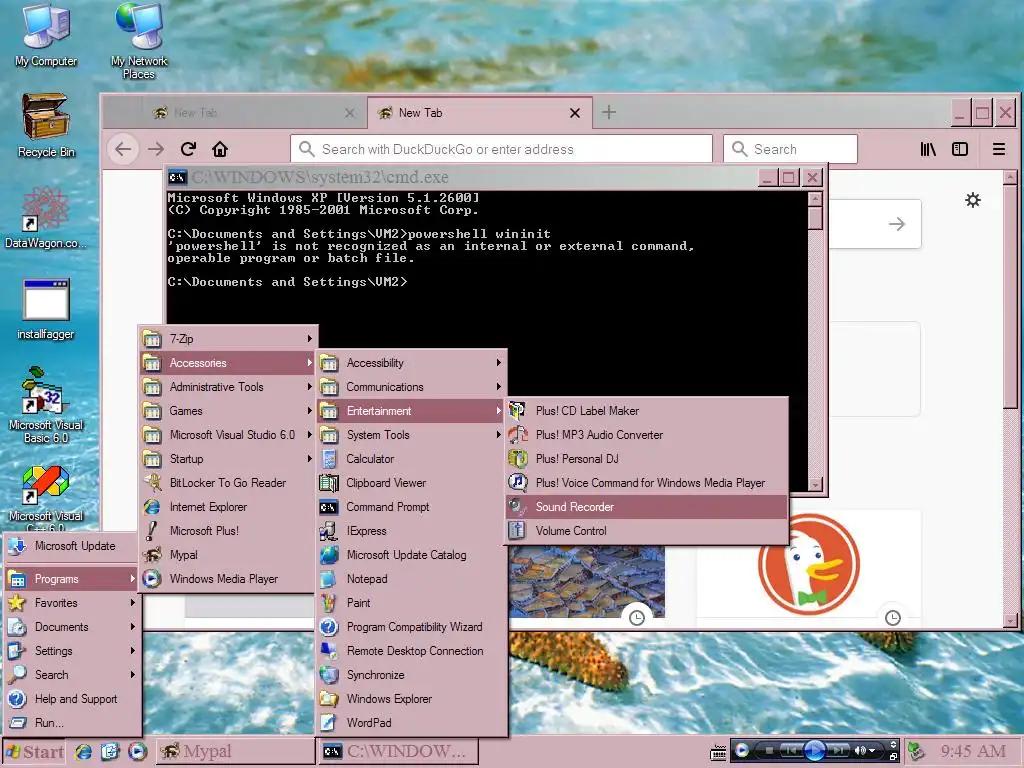
Task: Open the Settings submenu in Start
Action: coord(72,651)
